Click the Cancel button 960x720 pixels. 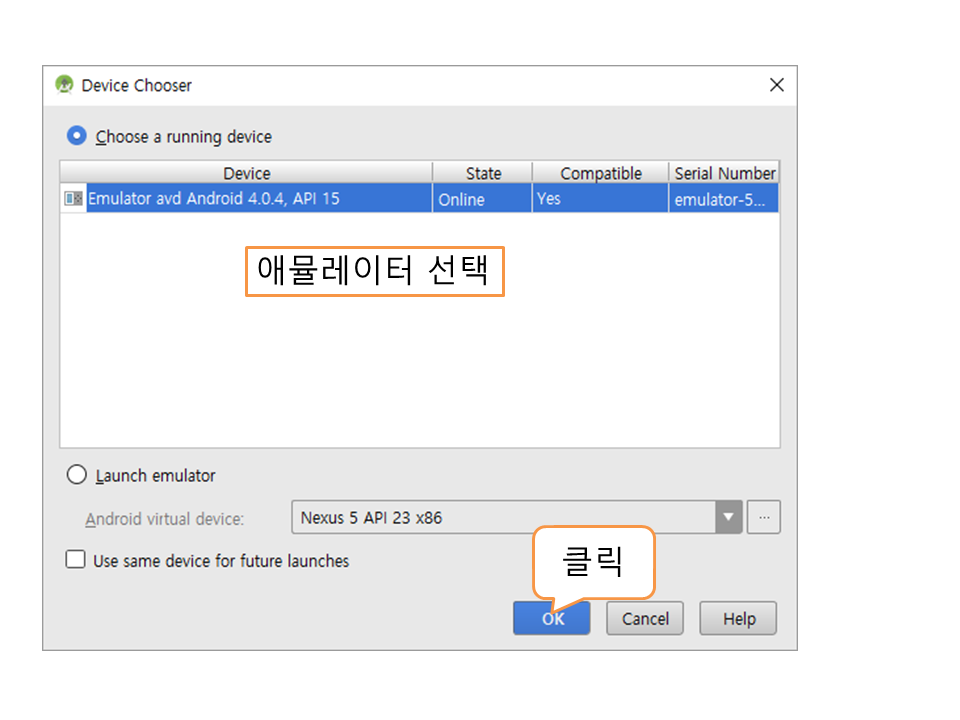(x=645, y=618)
